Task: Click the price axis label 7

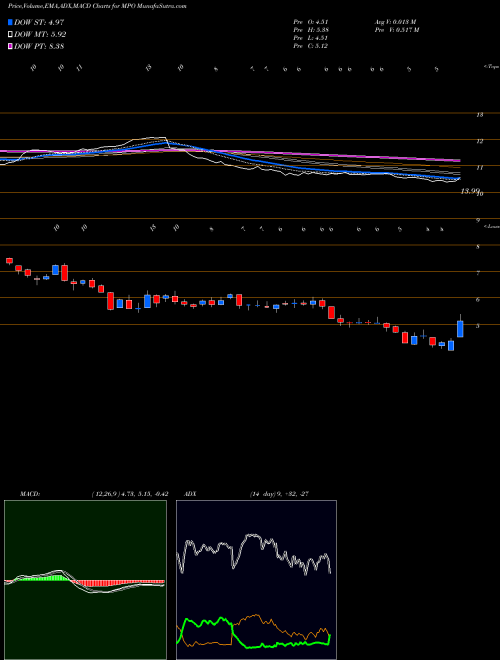Action: coord(478,273)
